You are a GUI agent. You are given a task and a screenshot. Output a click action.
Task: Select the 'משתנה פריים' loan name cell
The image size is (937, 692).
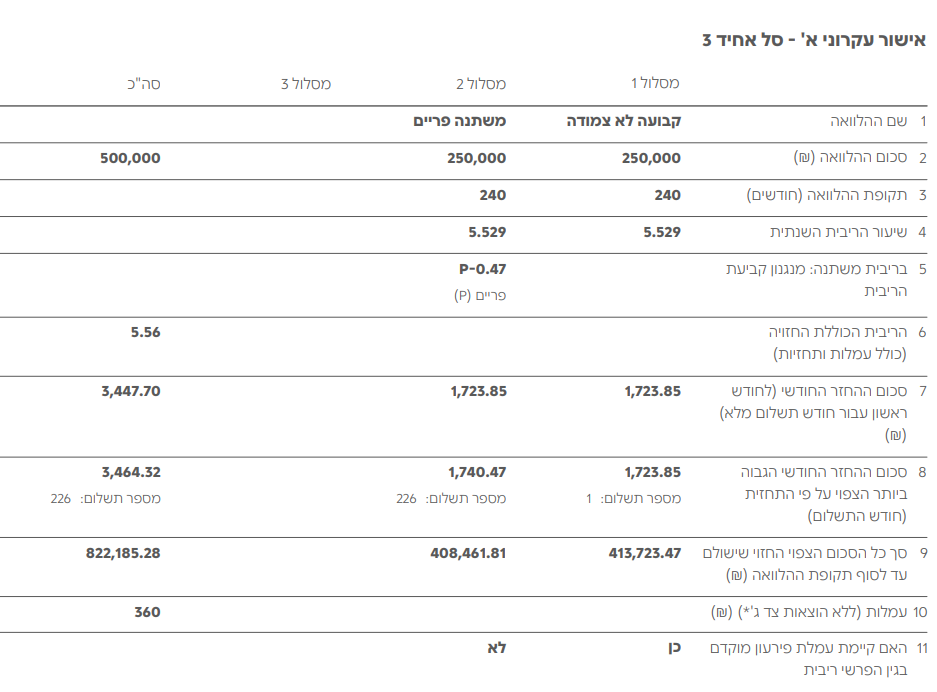460,121
